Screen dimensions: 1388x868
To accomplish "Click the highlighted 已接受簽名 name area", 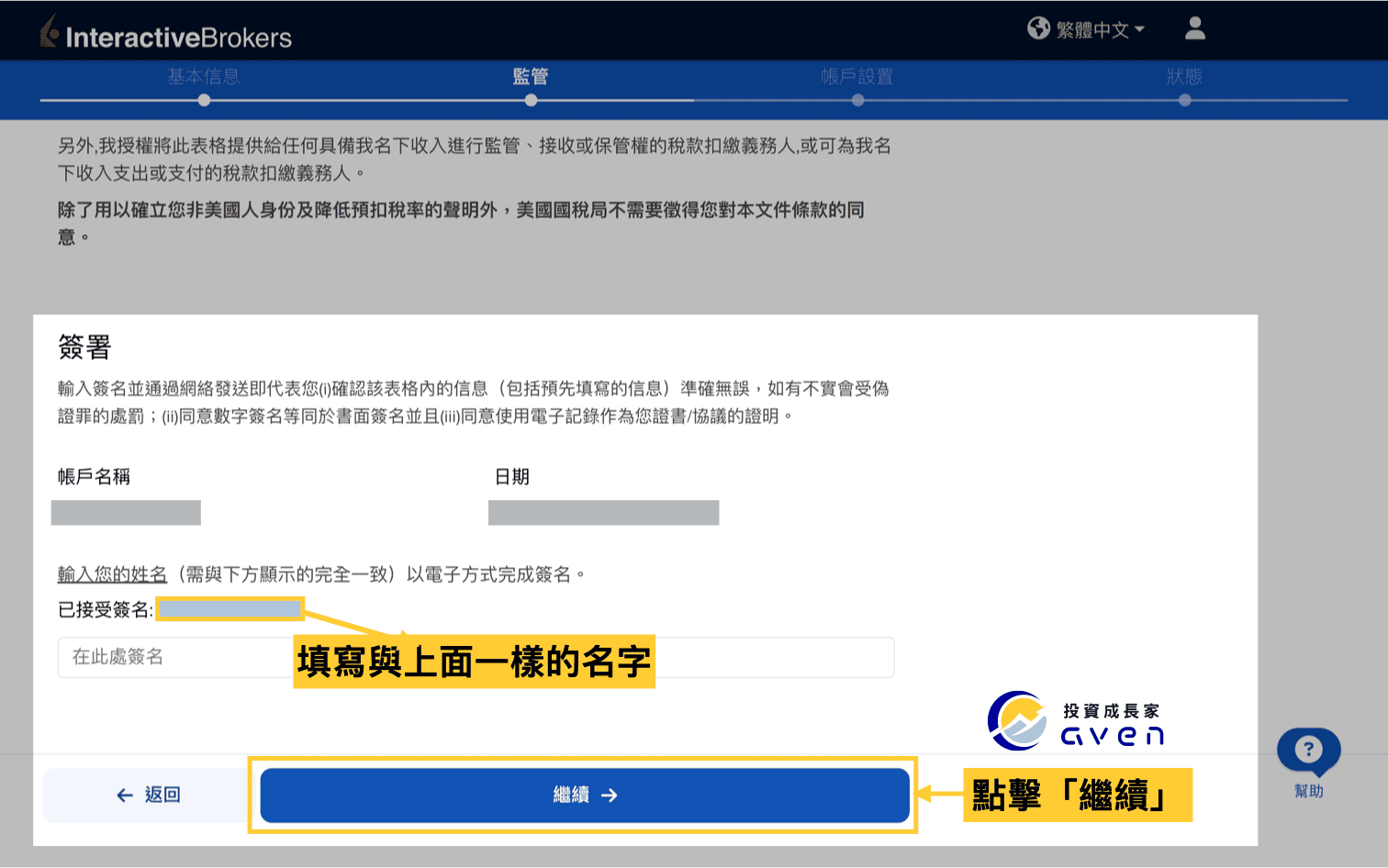I will click(x=229, y=607).
